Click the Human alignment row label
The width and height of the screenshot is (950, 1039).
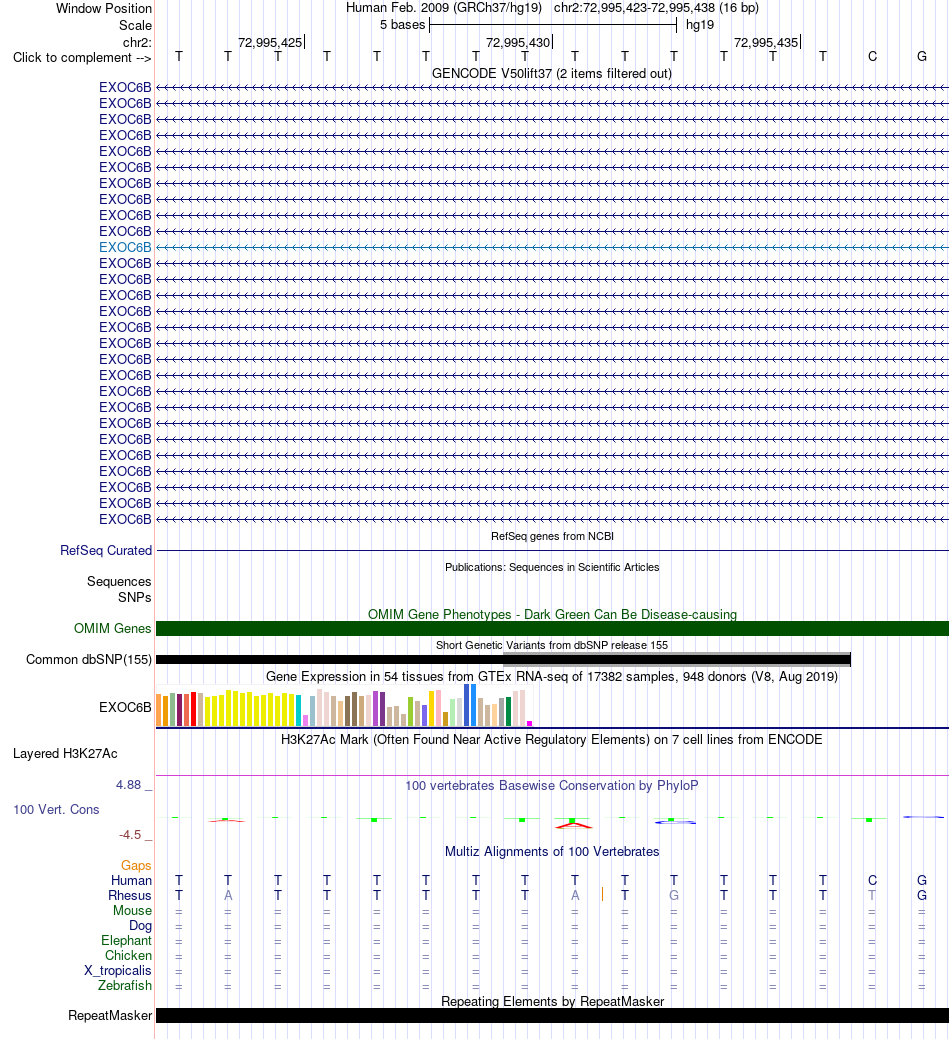131,881
